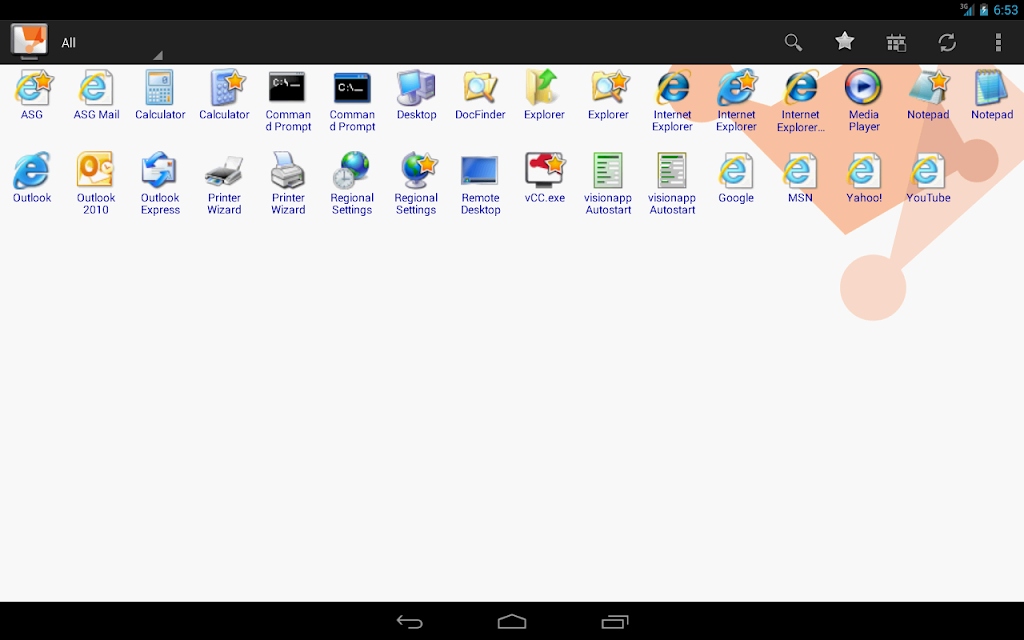Tap the app logo in the action bar
This screenshot has width=1024, height=640.
click(x=29, y=42)
